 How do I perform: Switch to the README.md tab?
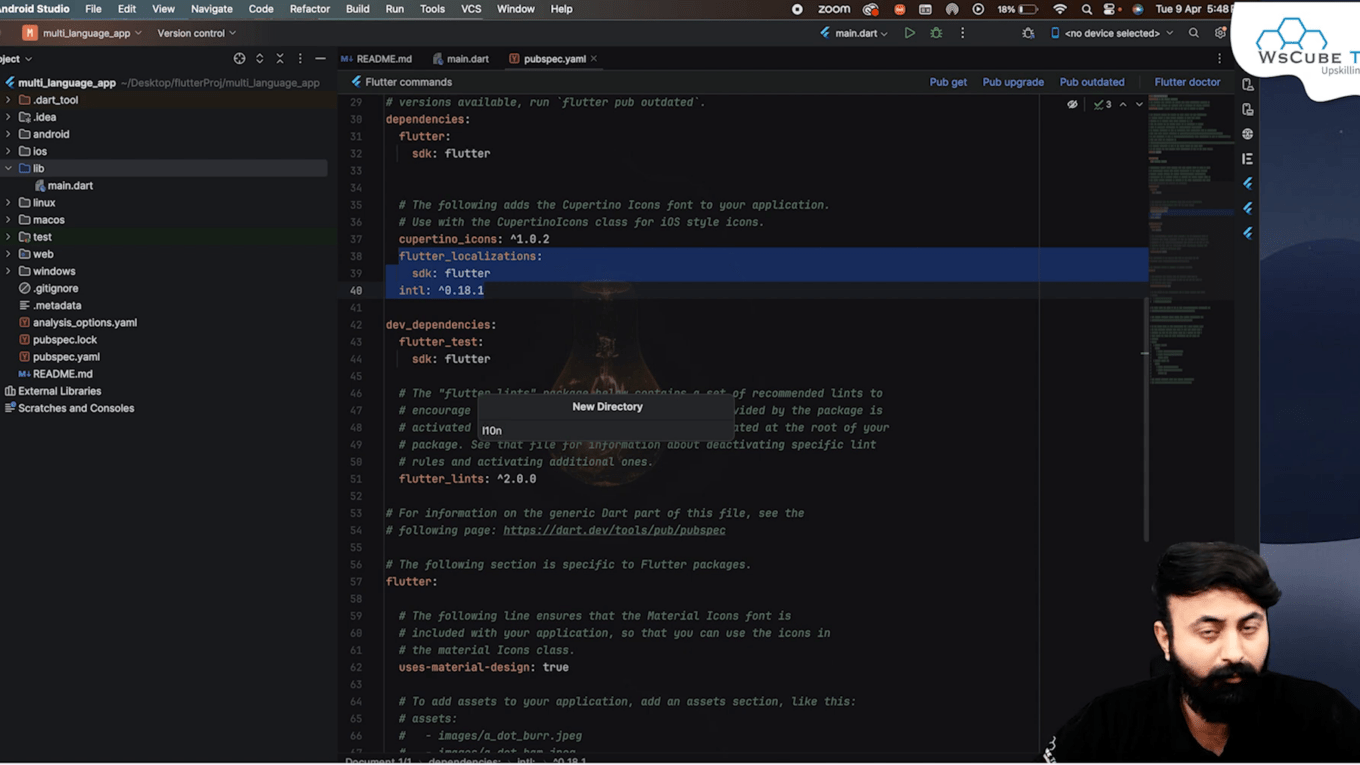click(x=376, y=59)
